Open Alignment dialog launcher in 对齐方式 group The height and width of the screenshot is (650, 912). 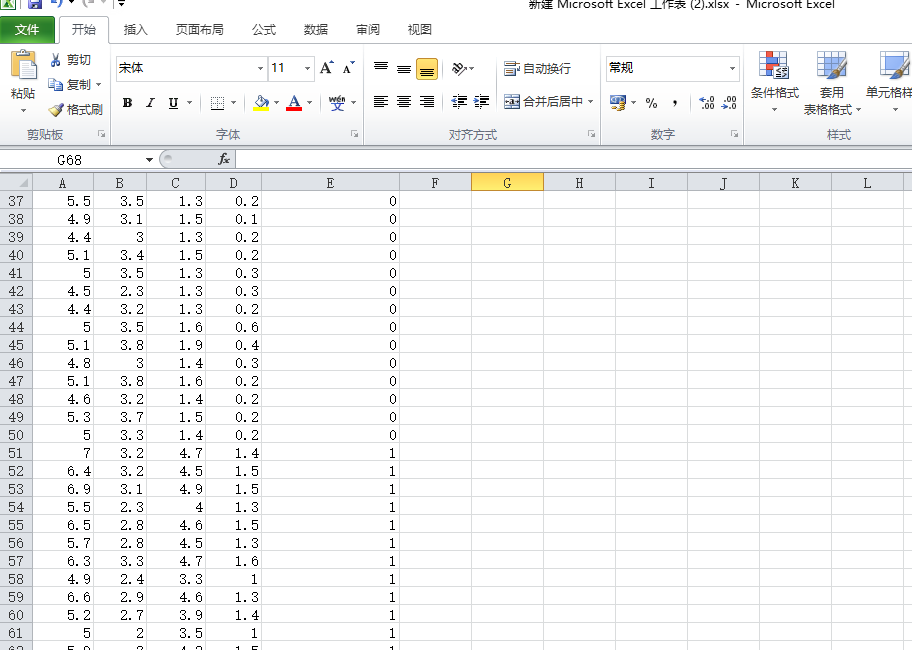pyautogui.click(x=592, y=134)
